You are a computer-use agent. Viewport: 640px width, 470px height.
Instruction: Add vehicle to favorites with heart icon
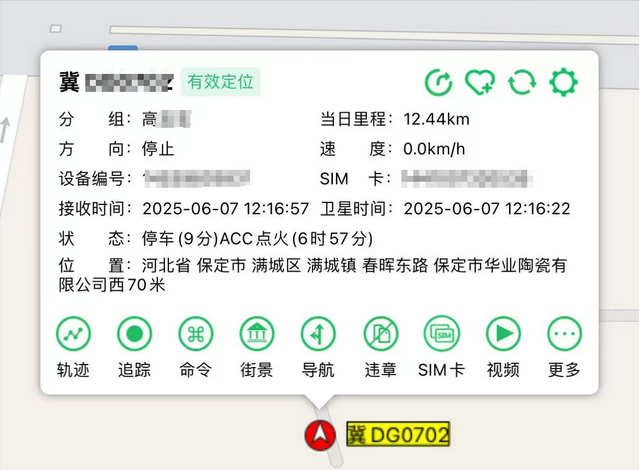coord(481,82)
